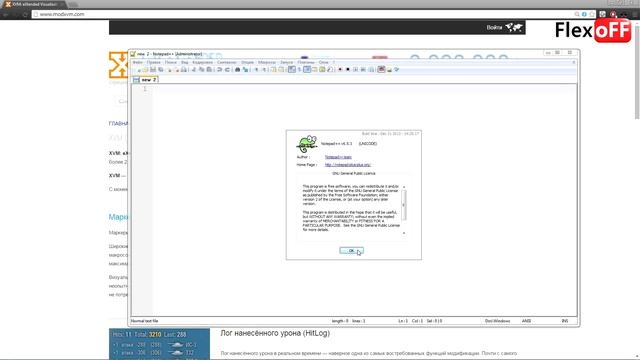The image size is (640, 360).
Task: Open the Плагины menu
Action: 306,62
